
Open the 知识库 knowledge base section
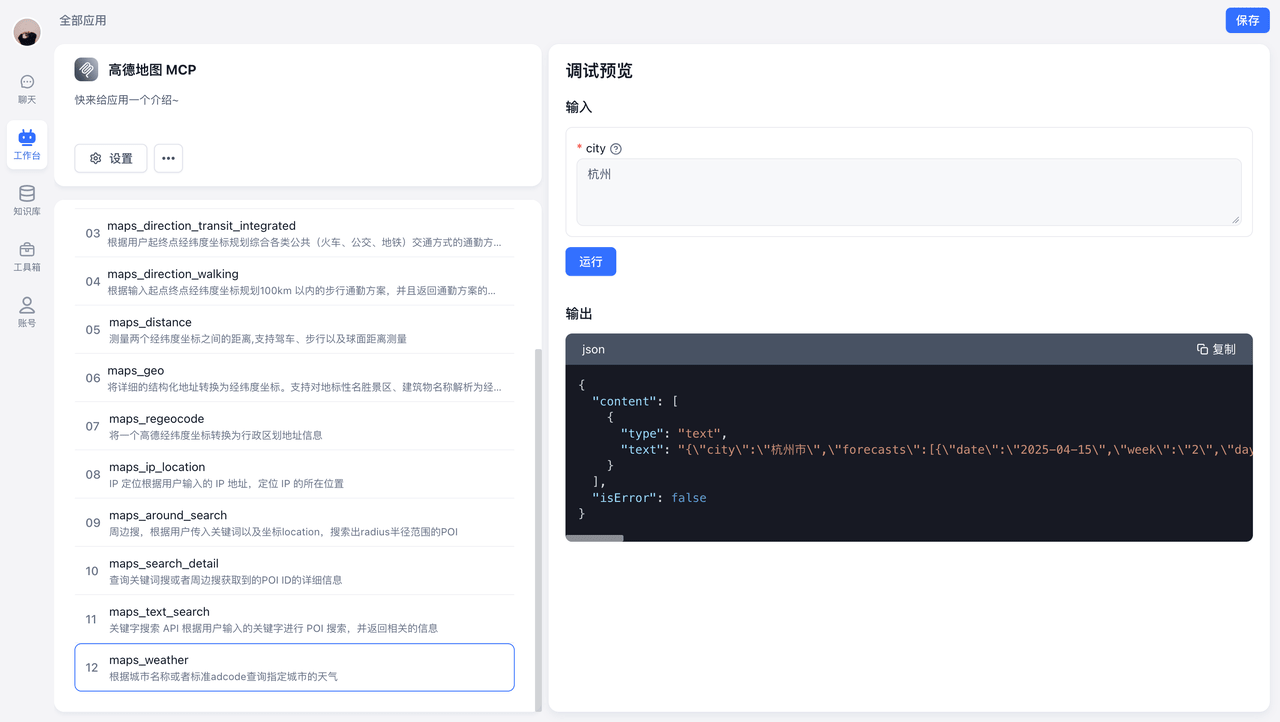[x=27, y=198]
